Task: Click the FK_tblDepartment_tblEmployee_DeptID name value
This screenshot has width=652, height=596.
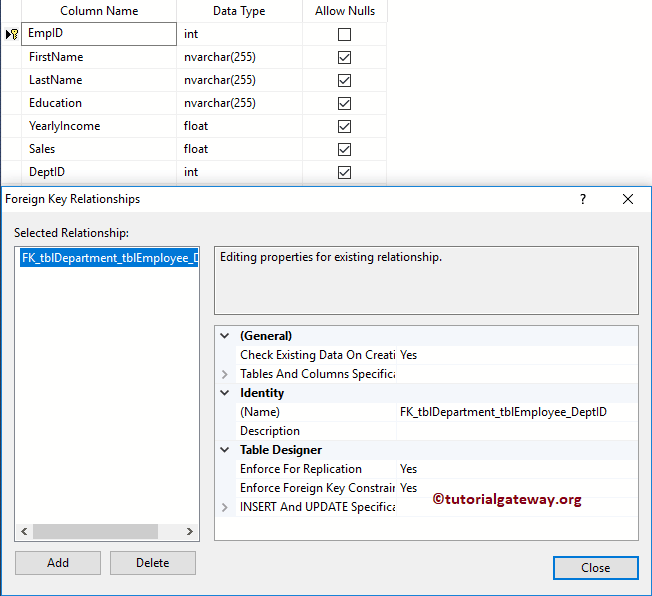Action: (517, 412)
